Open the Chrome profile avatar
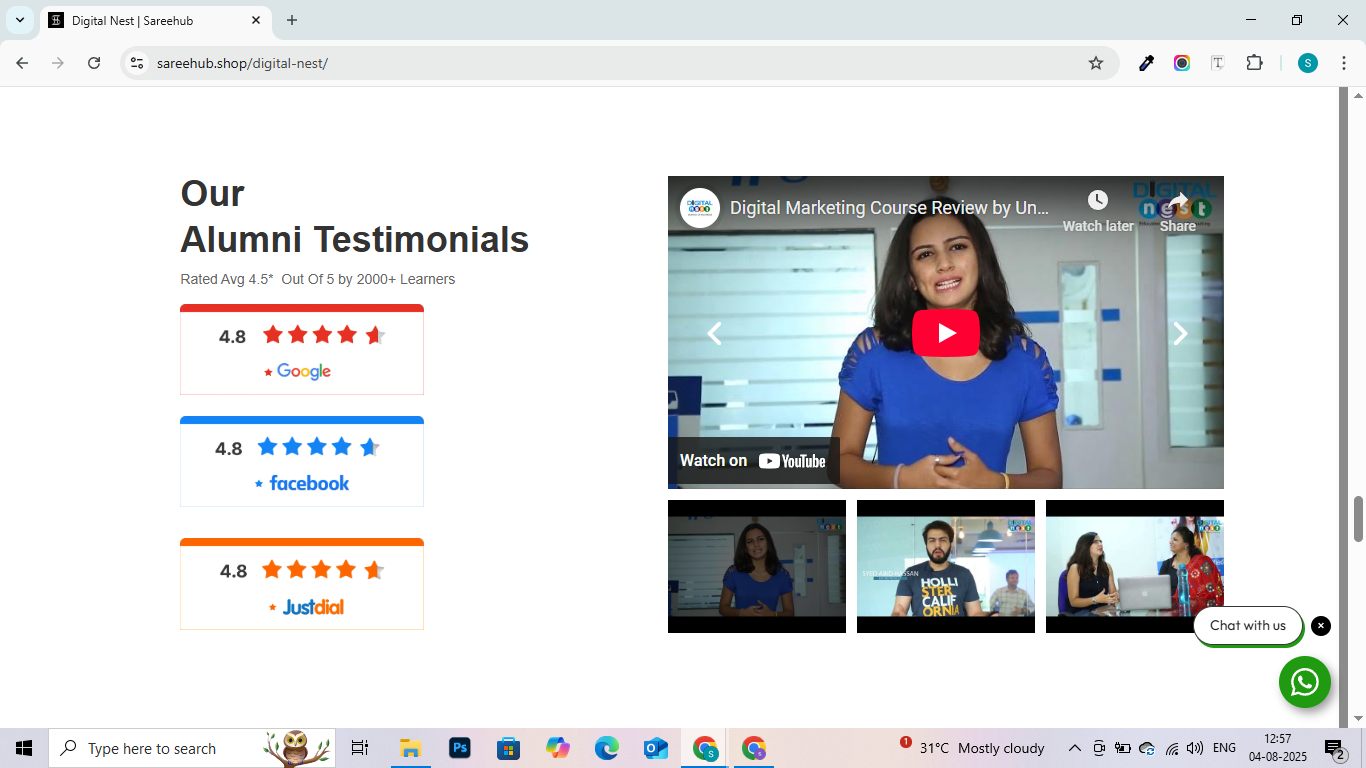 point(1308,63)
